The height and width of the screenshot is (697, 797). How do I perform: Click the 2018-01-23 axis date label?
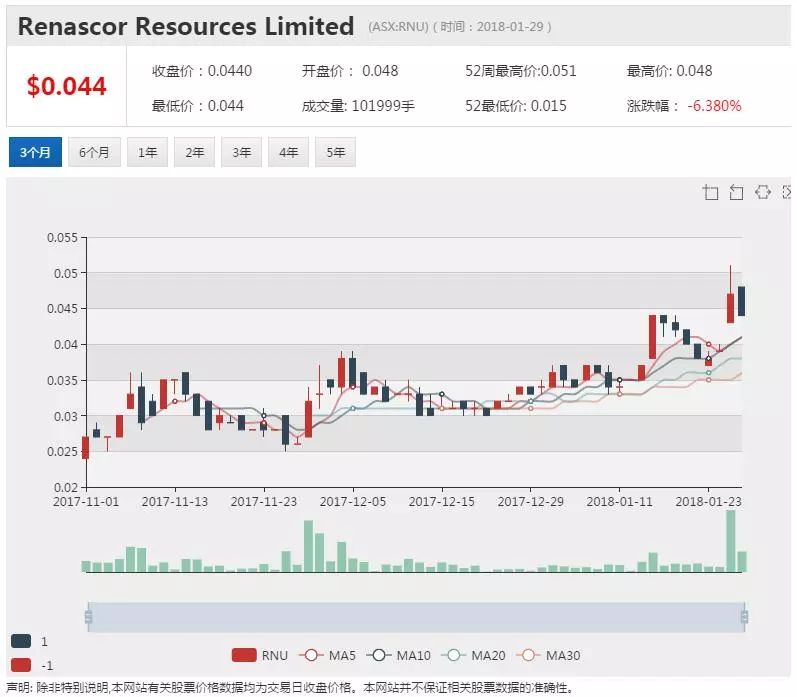[708, 501]
